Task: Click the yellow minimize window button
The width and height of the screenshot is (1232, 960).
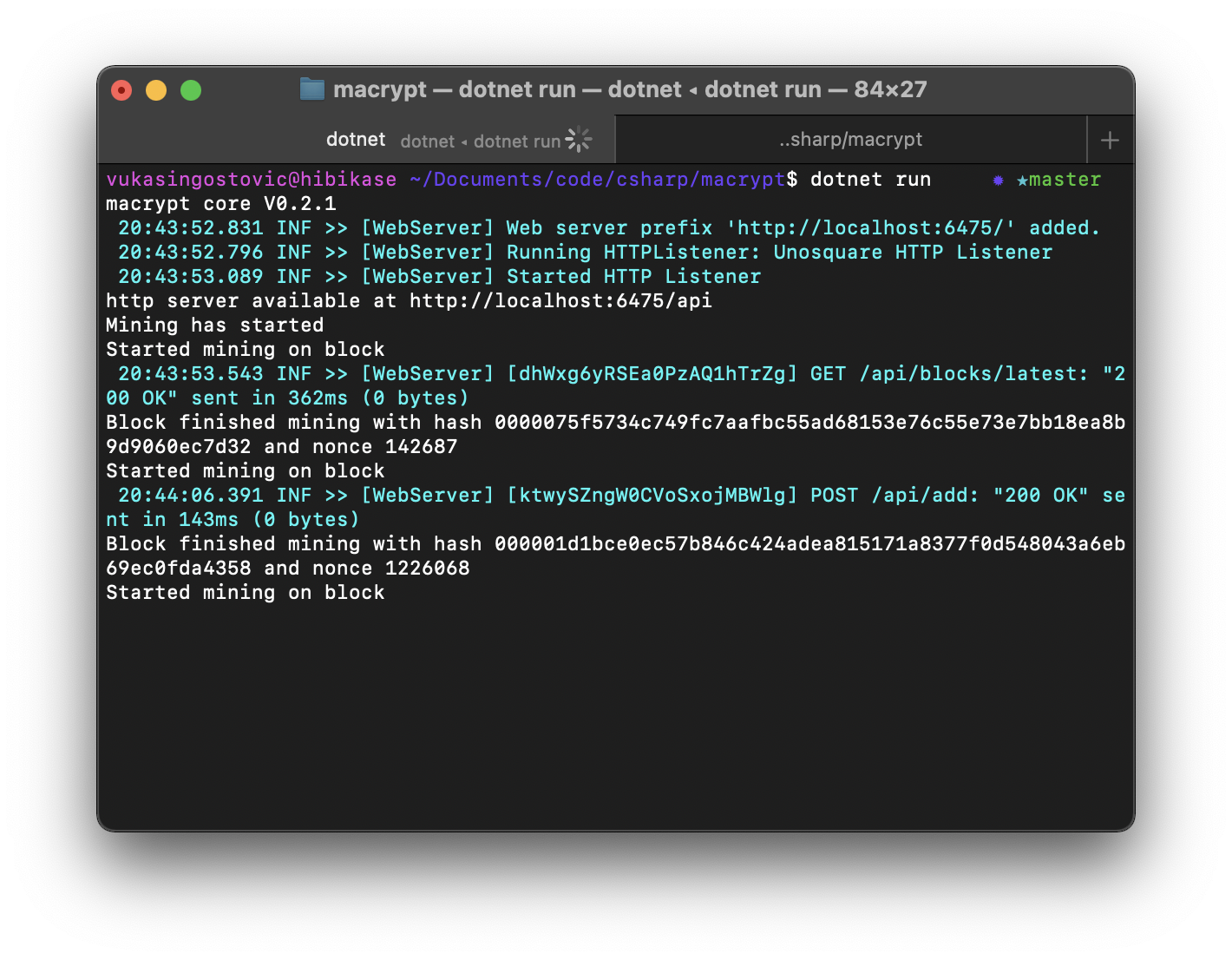Action: (156, 90)
